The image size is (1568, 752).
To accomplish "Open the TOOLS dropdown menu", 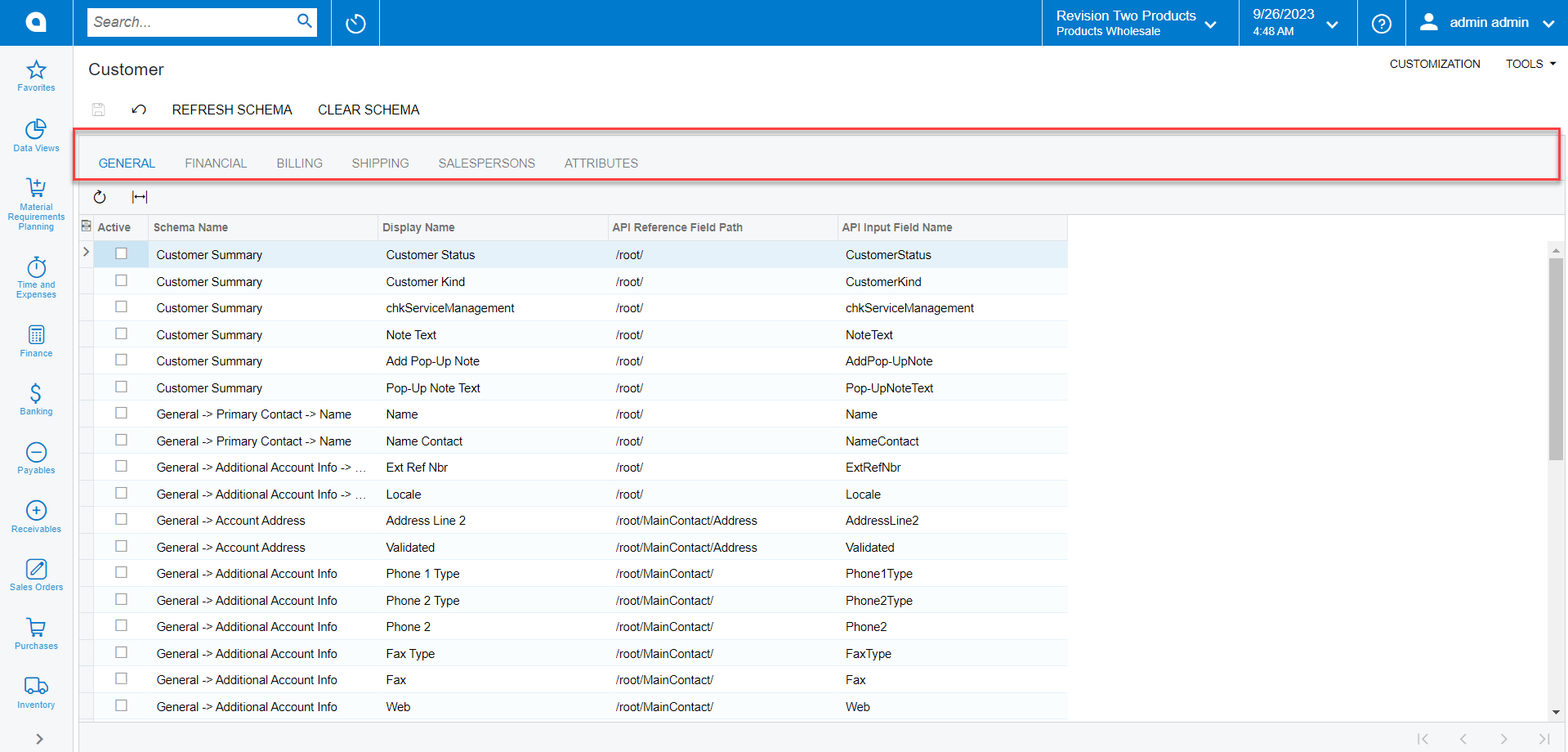I will click(1530, 63).
